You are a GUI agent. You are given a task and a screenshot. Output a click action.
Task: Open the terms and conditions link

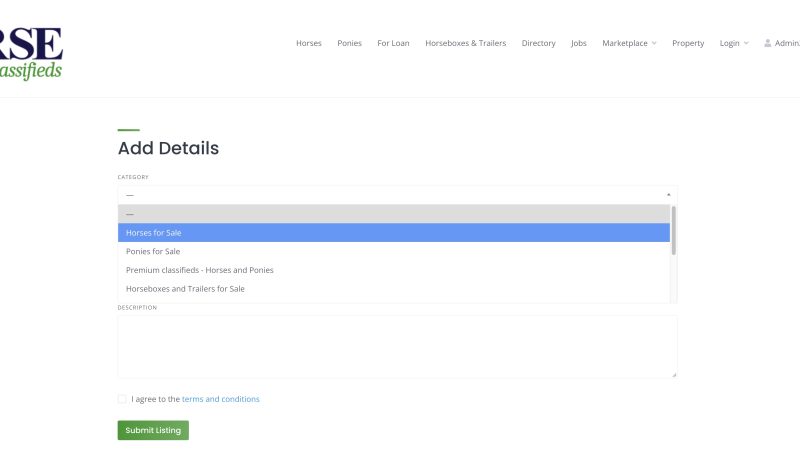220,399
